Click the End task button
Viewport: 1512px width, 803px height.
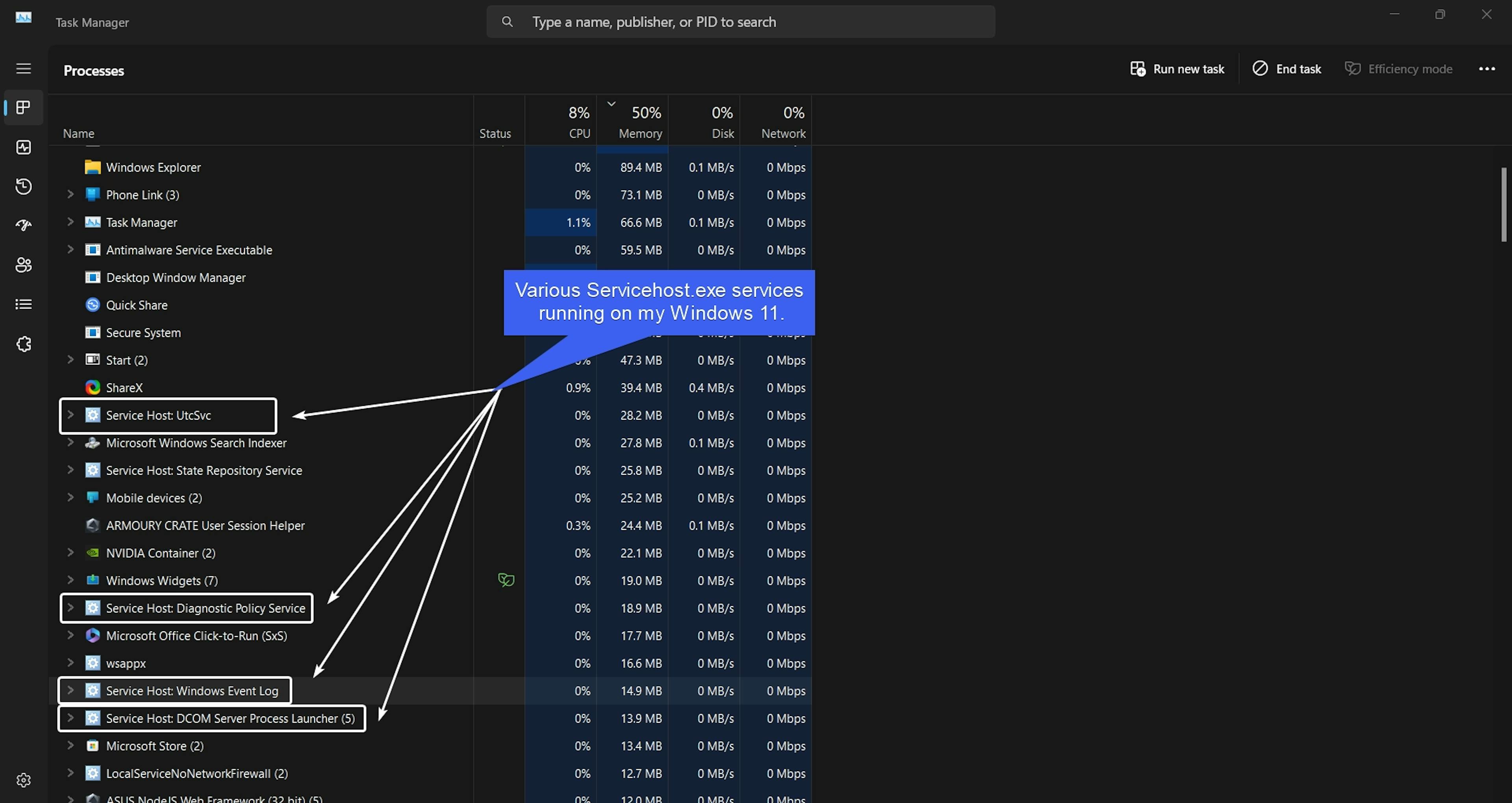[x=1287, y=69]
